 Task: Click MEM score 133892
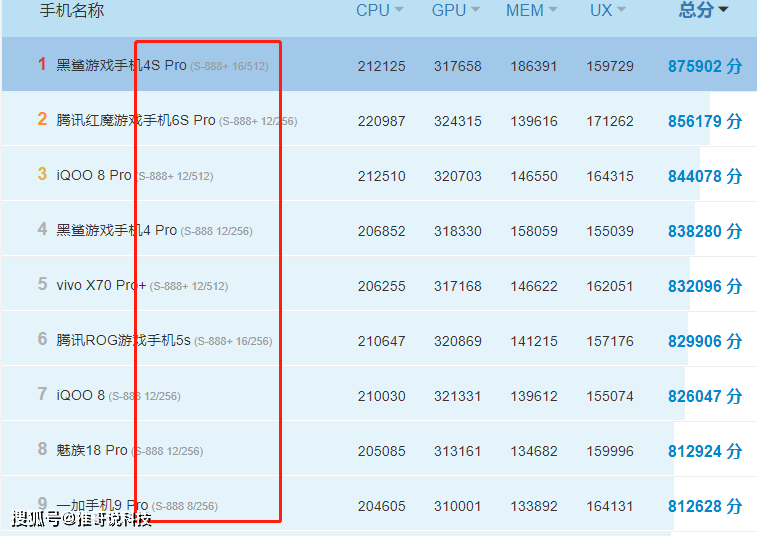point(534,507)
